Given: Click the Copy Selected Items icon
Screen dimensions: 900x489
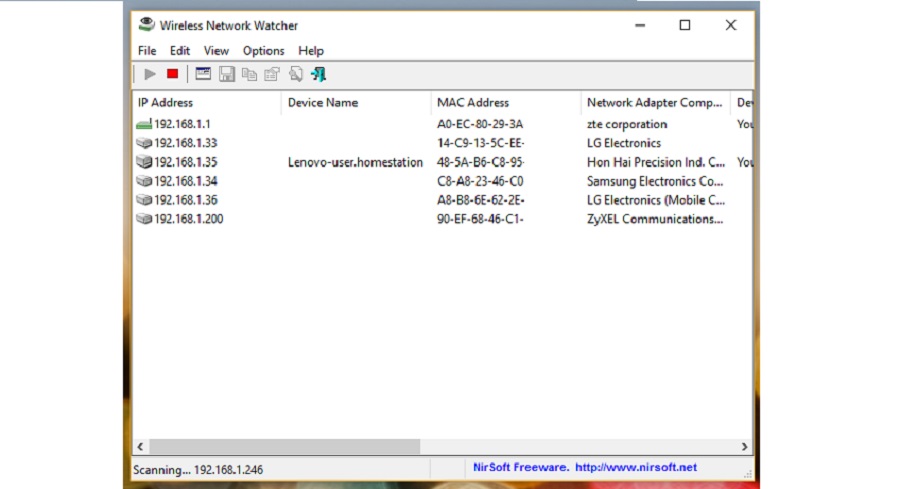Looking at the screenshot, I should 249,74.
